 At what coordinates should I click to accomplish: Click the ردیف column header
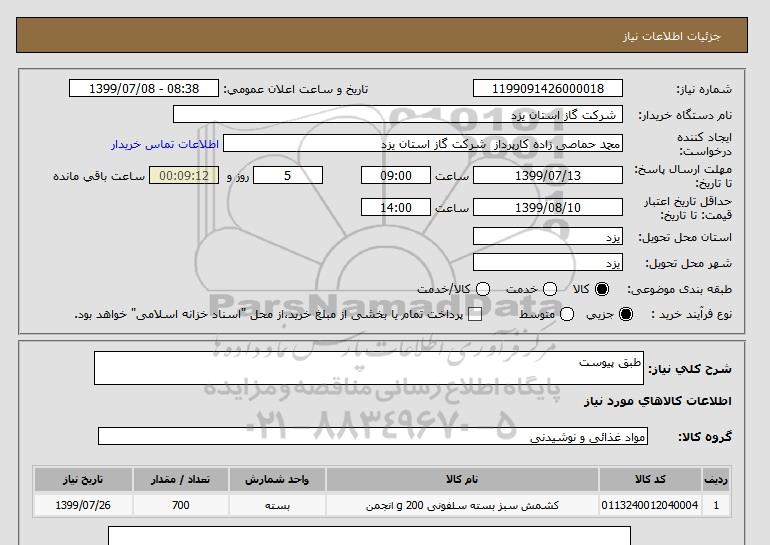(716, 479)
